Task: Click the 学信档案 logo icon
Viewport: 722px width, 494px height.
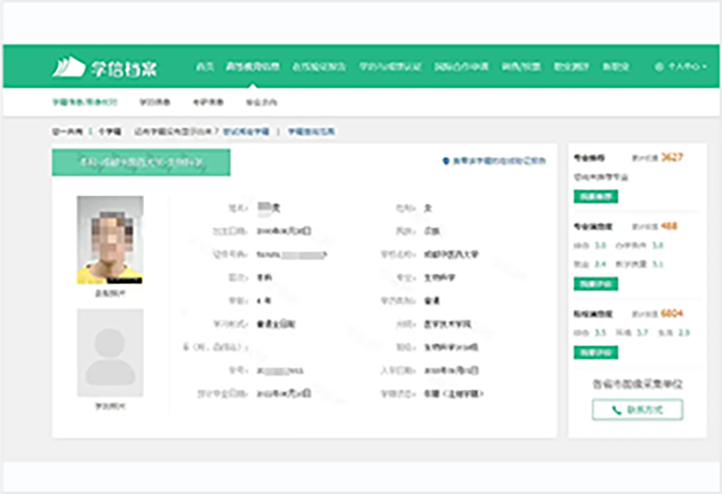Action: click(x=70, y=66)
